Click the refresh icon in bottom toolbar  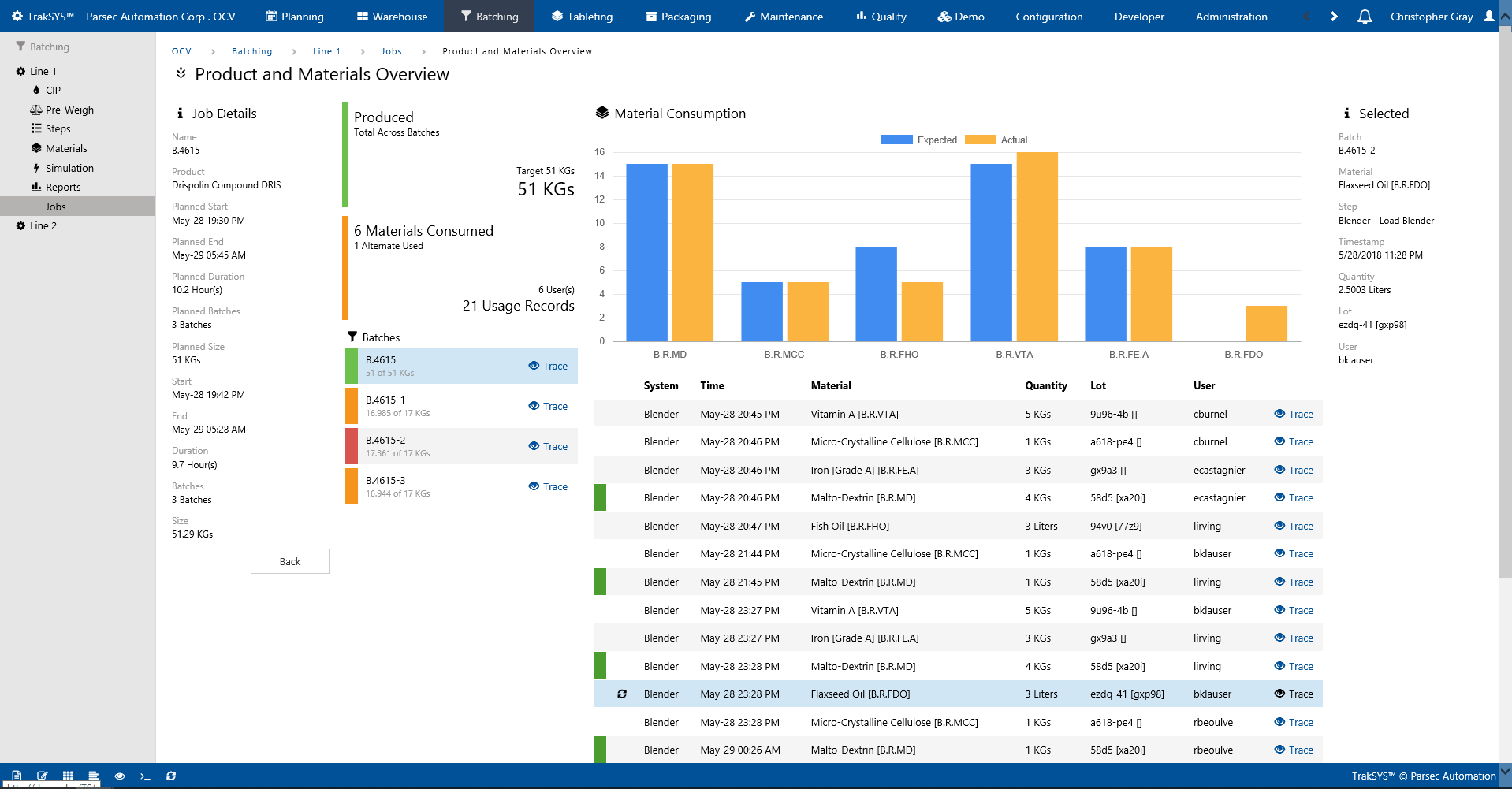[171, 776]
